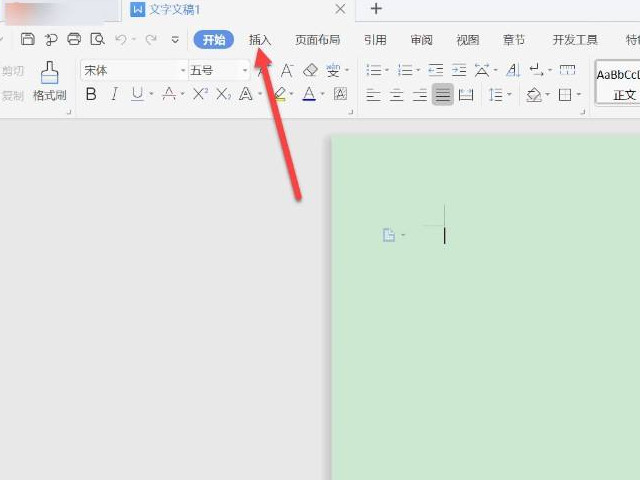Open the font name dropdown (宋体)
The width and height of the screenshot is (640, 480).
pyautogui.click(x=183, y=71)
